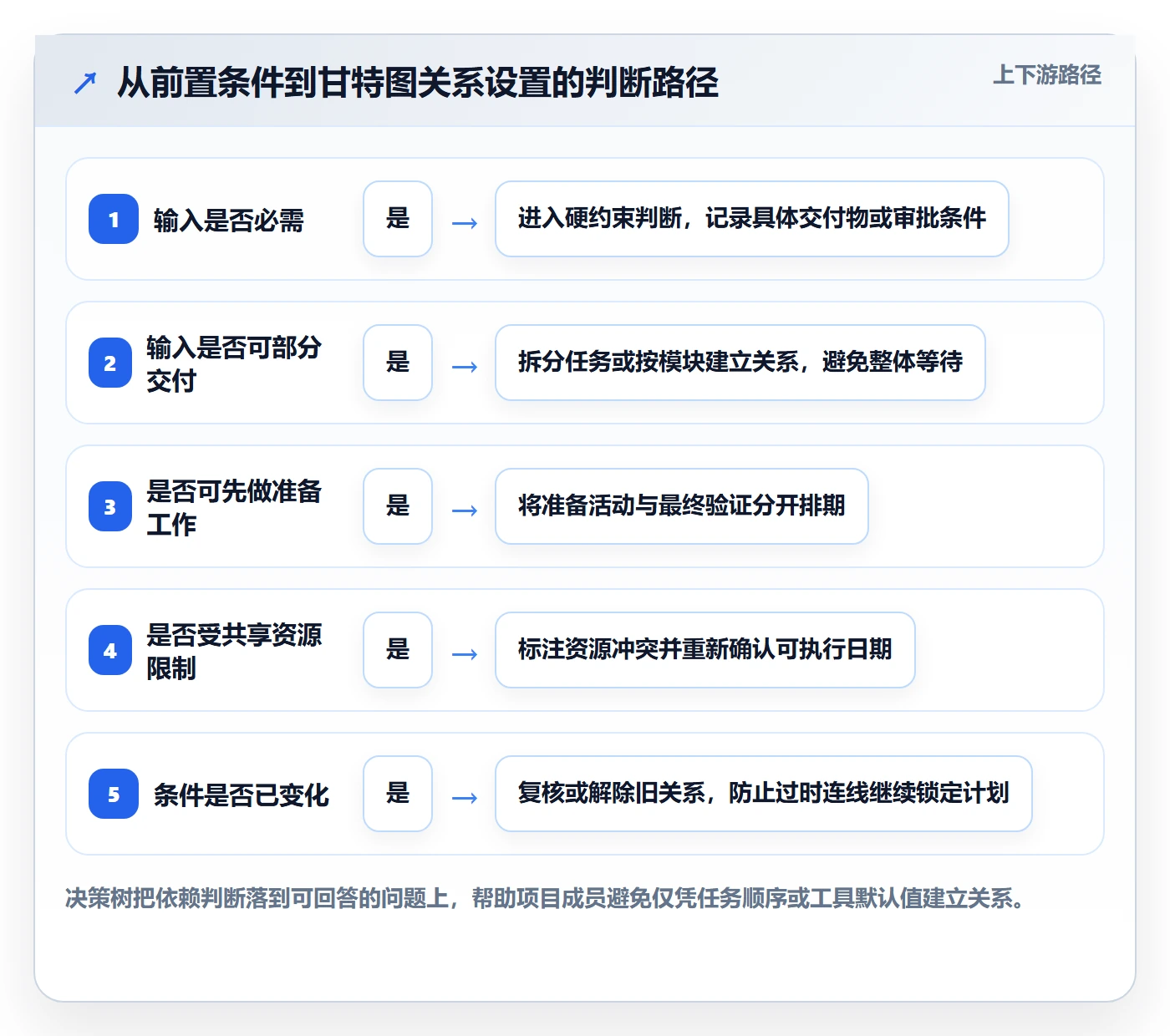Viewport: 1170px width, 1036px height.
Task: Choose 是 for 条件是否已变化
Action: 398,794
